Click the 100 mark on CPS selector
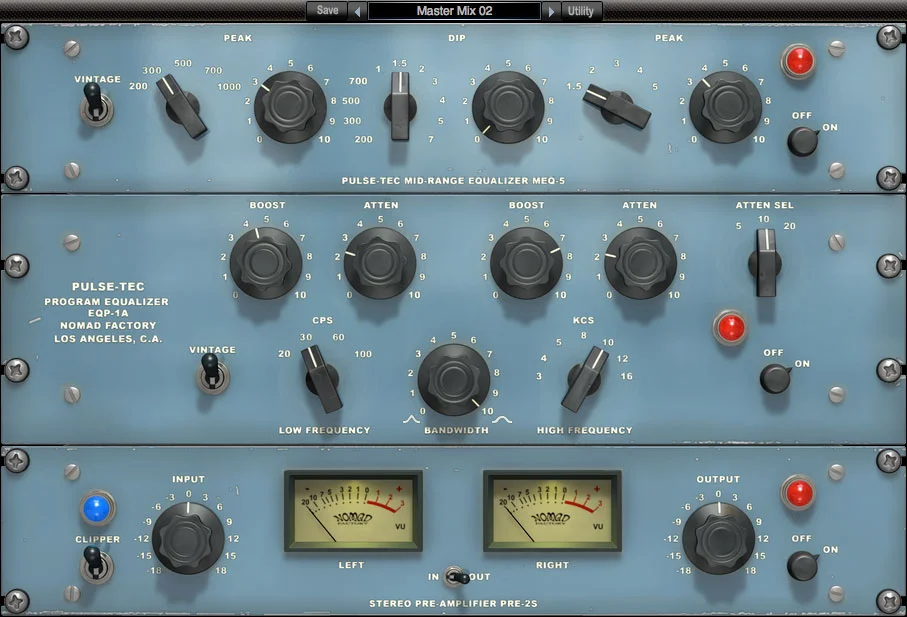The height and width of the screenshot is (617, 907). click(363, 354)
